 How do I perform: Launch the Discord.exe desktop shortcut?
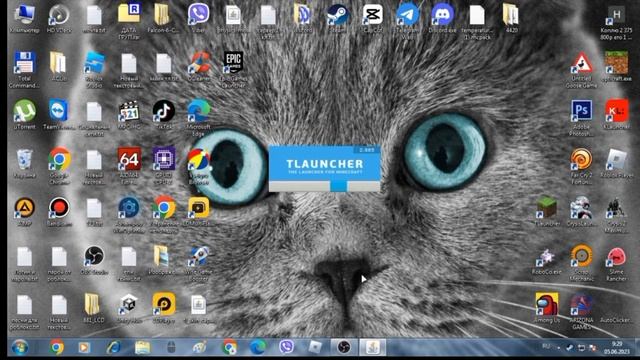[x=442, y=18]
